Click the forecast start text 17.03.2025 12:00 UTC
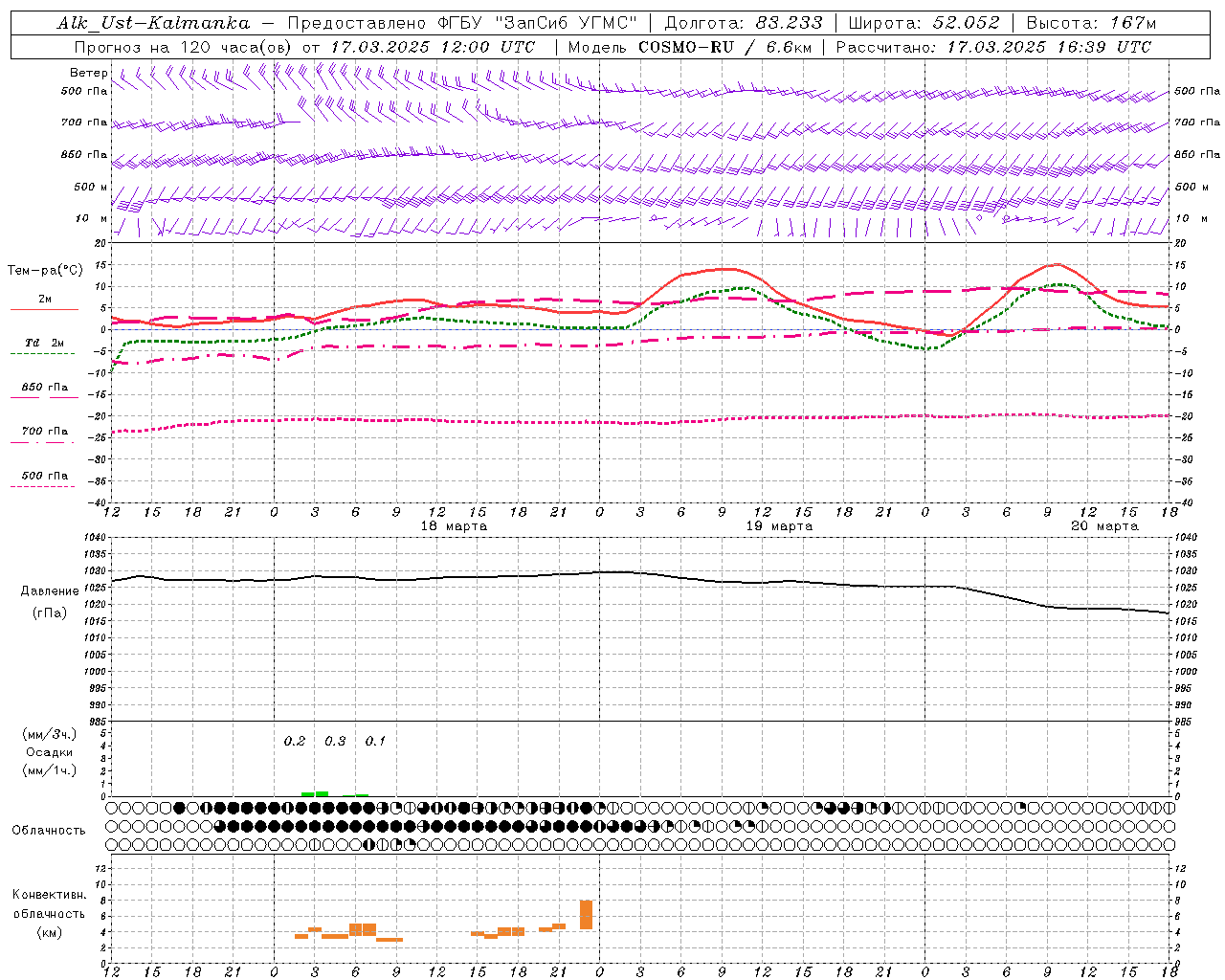Viewport: 1225px width, 980px height. coord(434,47)
